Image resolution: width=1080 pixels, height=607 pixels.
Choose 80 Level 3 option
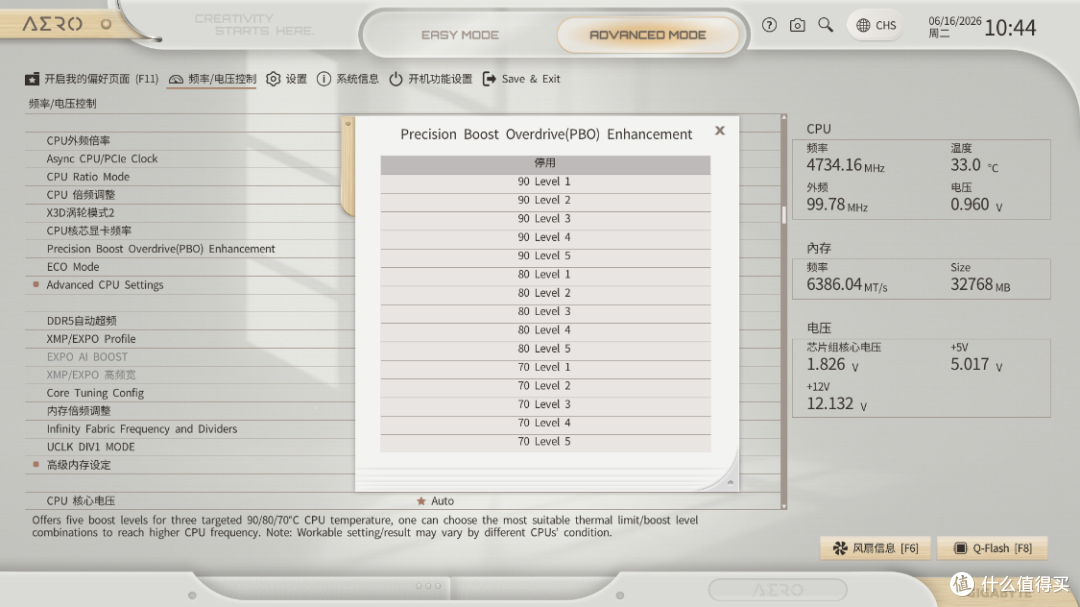[x=545, y=312]
